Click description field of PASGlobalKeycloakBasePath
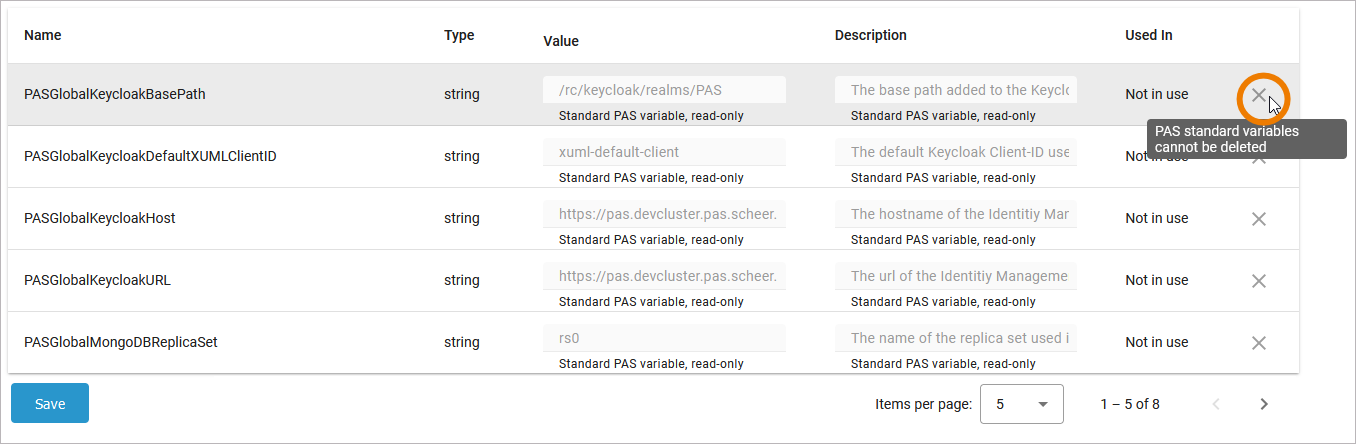 tap(955, 90)
